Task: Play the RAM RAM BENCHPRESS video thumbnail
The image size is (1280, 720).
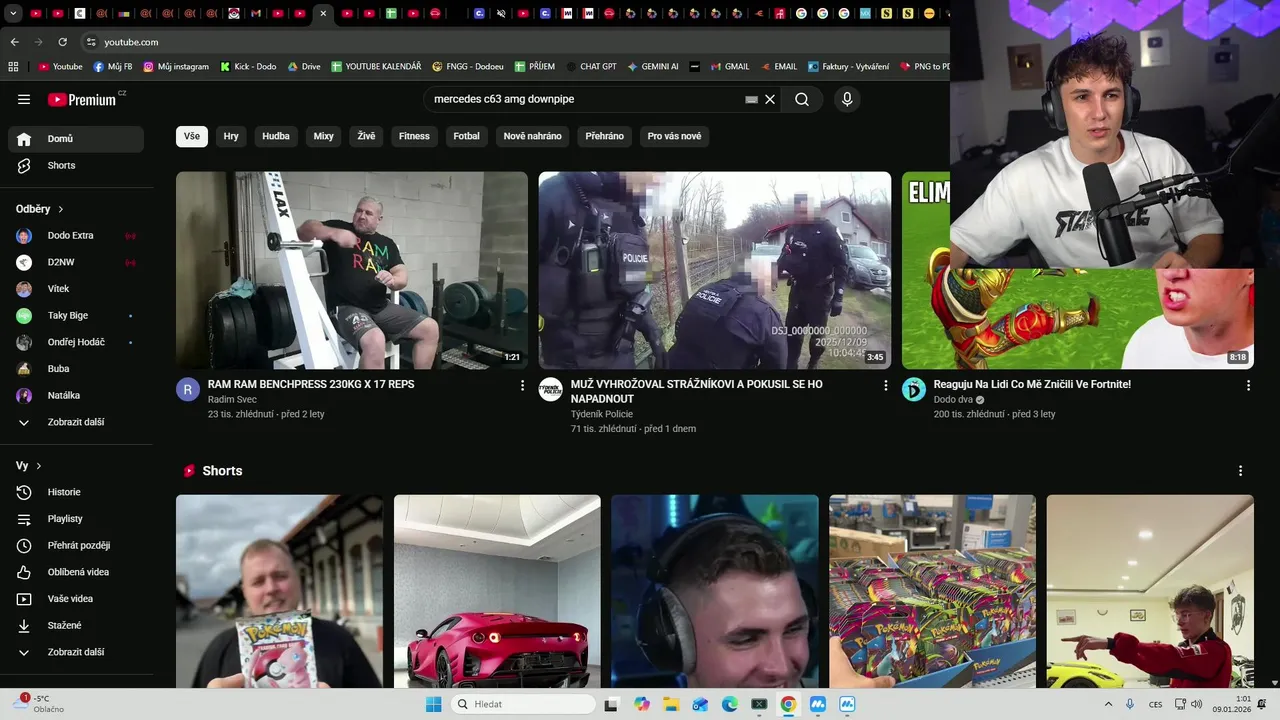Action: [352, 270]
